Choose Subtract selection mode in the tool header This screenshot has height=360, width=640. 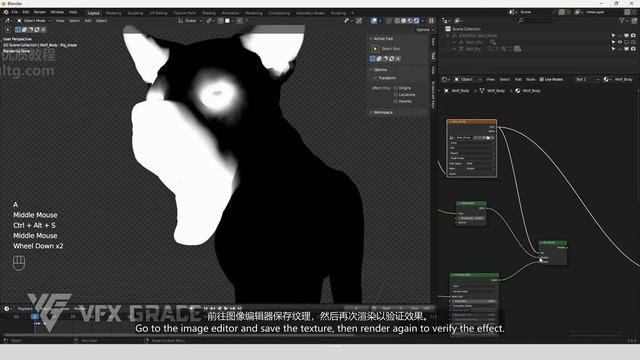[x=31, y=29]
